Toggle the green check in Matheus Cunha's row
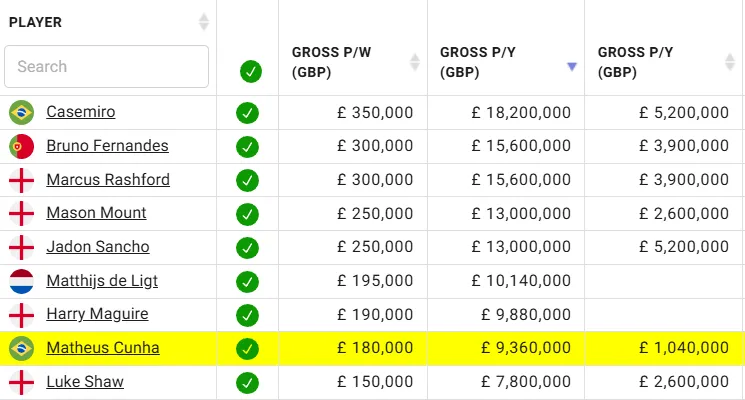The height and width of the screenshot is (400, 745). pyautogui.click(x=248, y=349)
